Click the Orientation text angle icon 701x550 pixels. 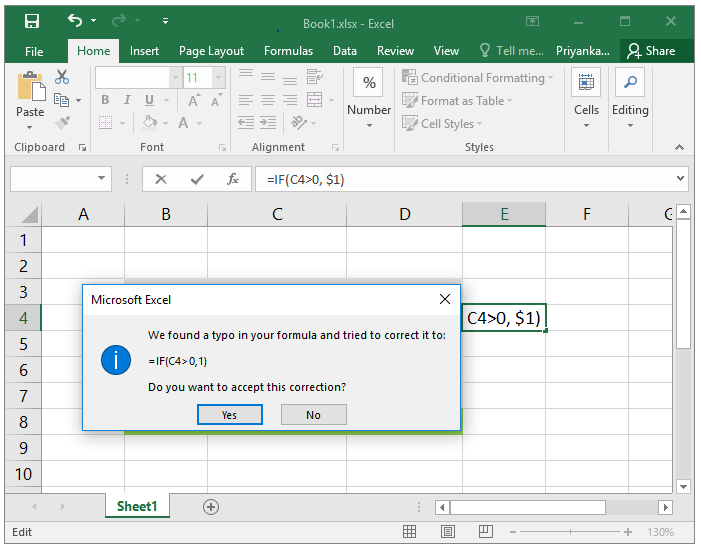coord(299,122)
